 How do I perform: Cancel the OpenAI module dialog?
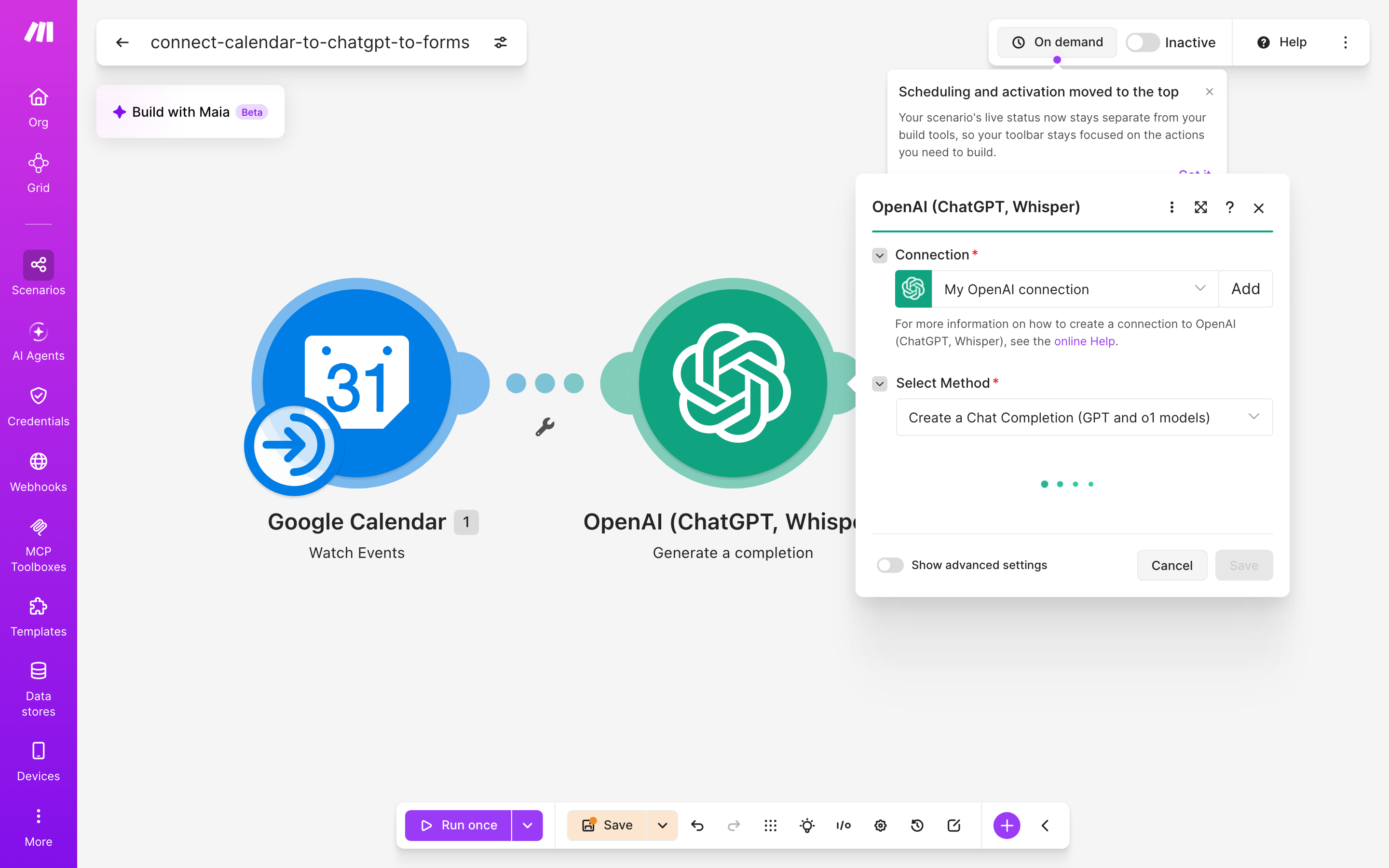[1172, 566]
